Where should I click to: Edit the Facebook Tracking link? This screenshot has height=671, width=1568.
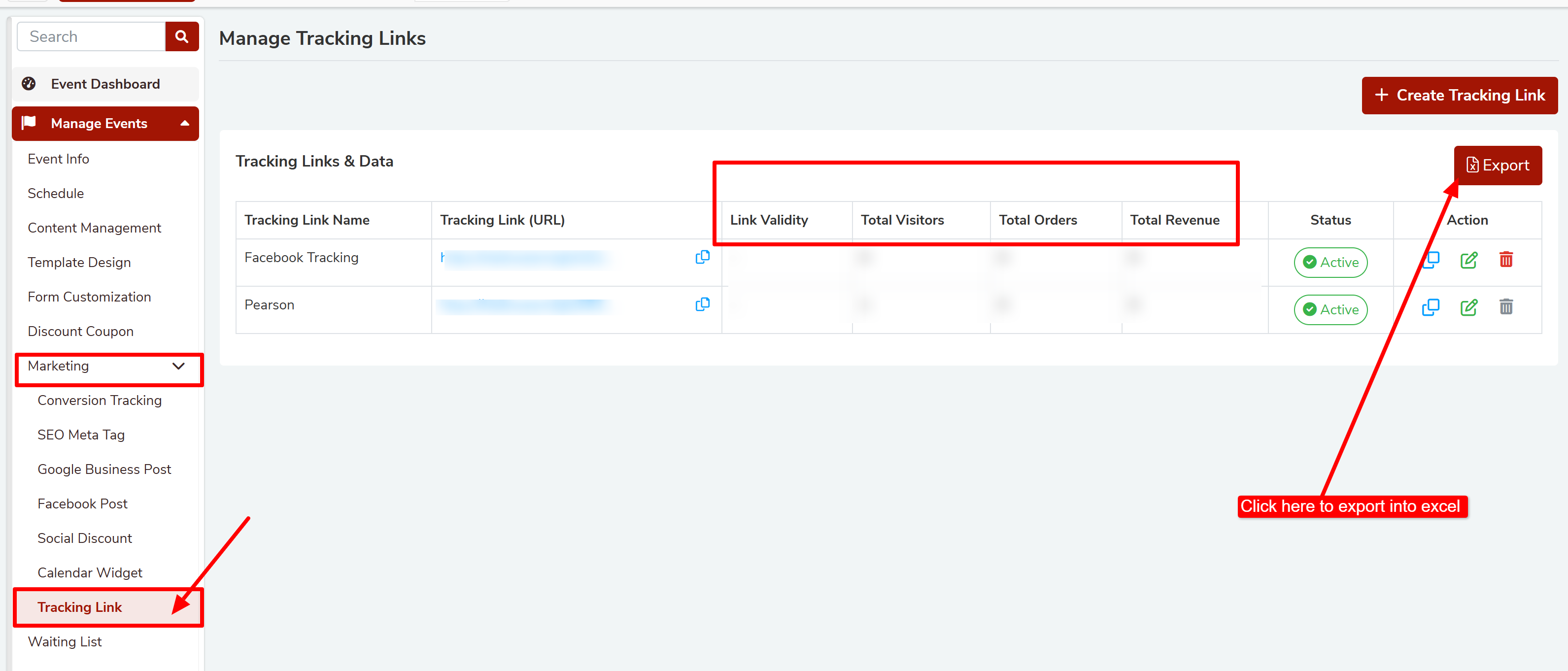tap(1468, 261)
